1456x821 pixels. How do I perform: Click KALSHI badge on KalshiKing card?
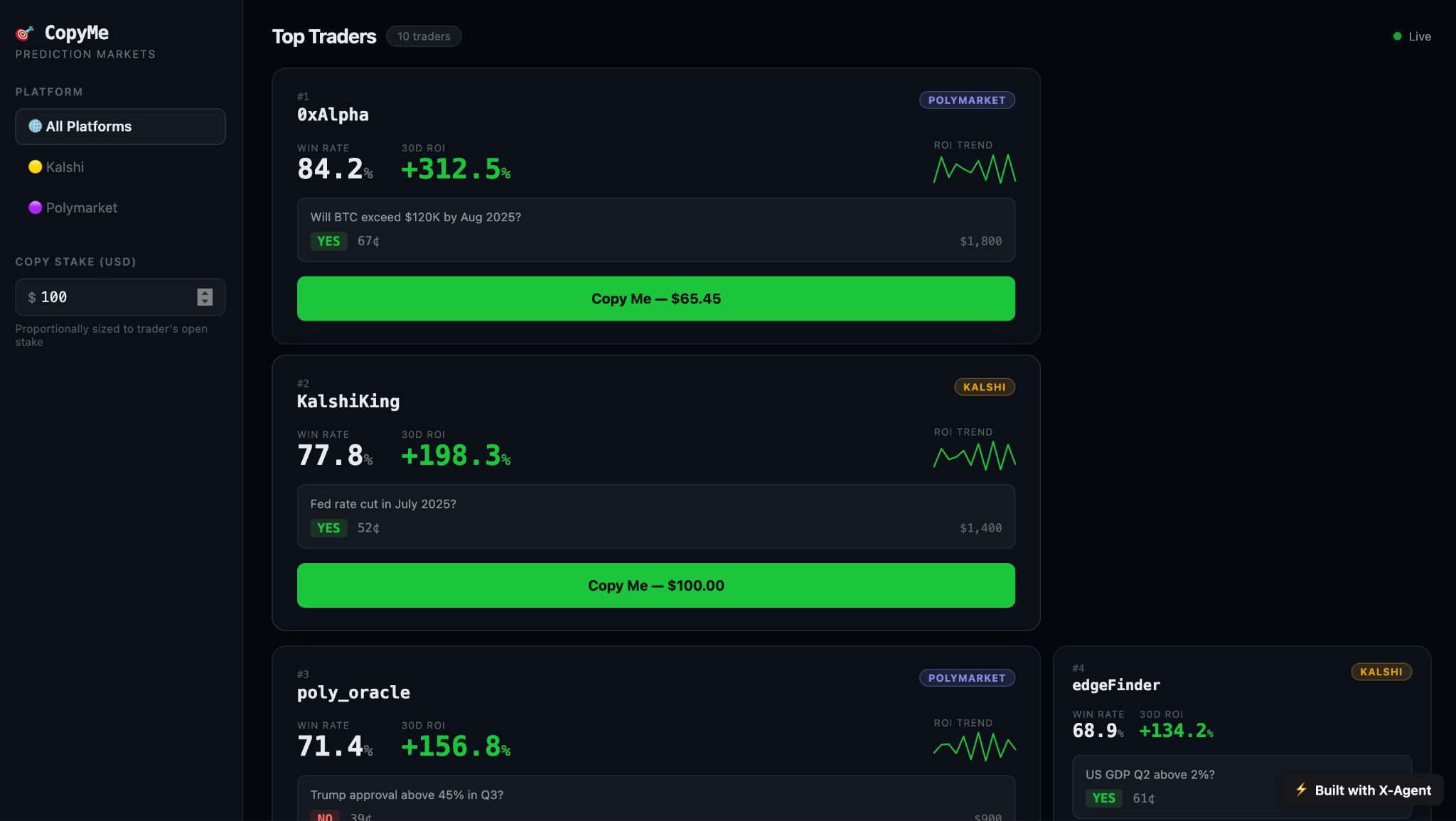click(984, 387)
